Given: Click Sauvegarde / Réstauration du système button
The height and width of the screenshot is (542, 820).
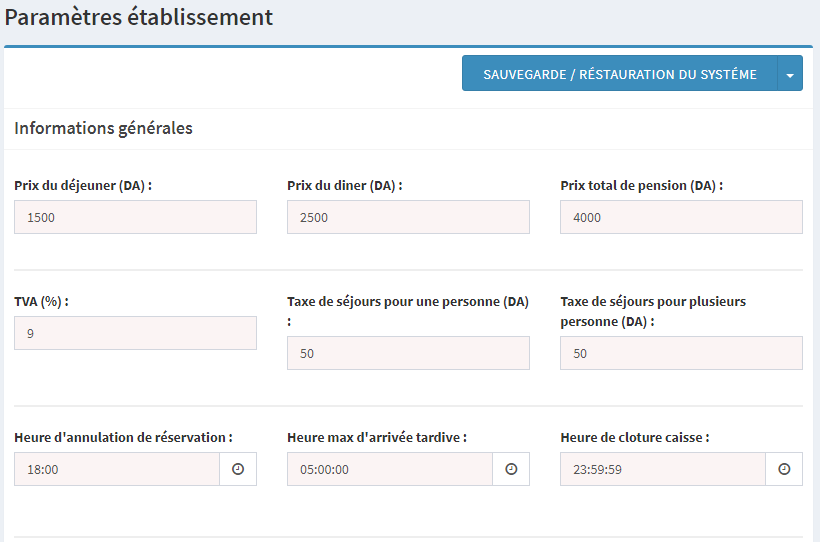Looking at the screenshot, I should pyautogui.click(x=619, y=74).
